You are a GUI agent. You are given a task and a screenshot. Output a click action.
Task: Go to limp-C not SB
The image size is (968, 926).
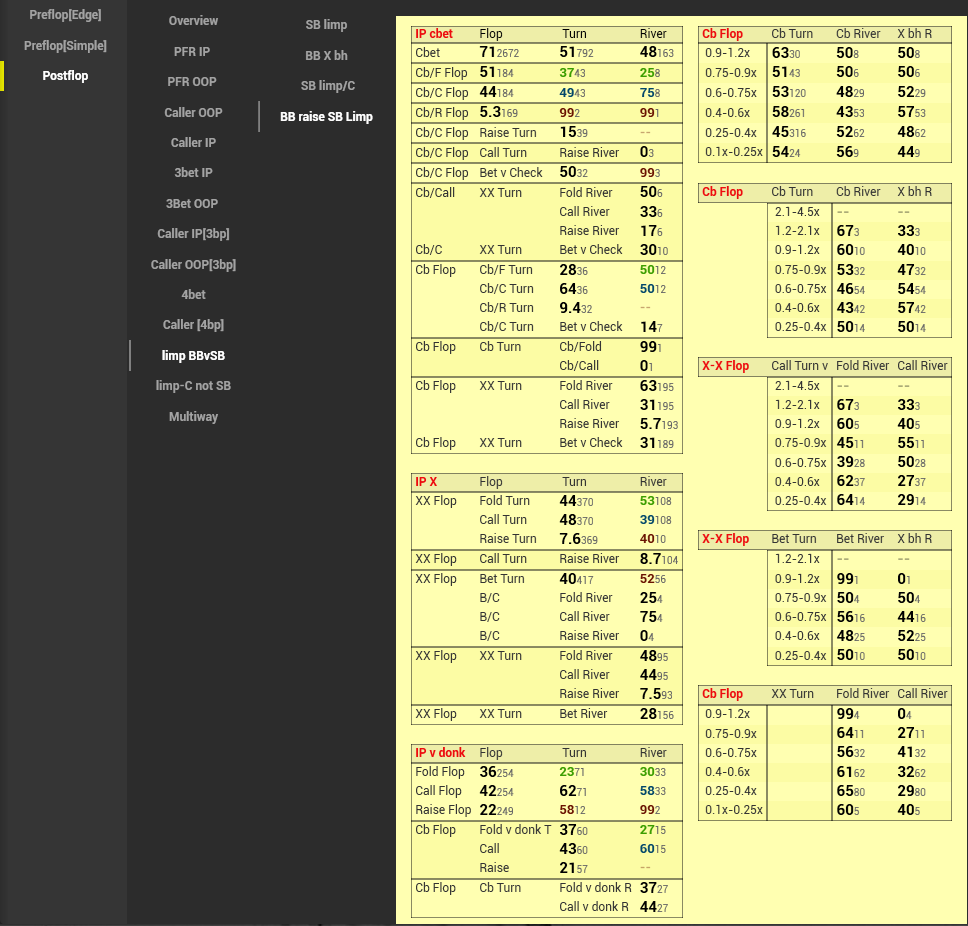[x=193, y=386]
